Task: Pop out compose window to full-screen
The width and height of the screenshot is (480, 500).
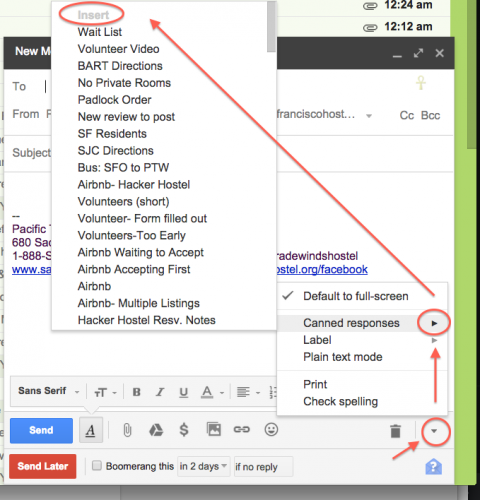Action: tap(418, 53)
